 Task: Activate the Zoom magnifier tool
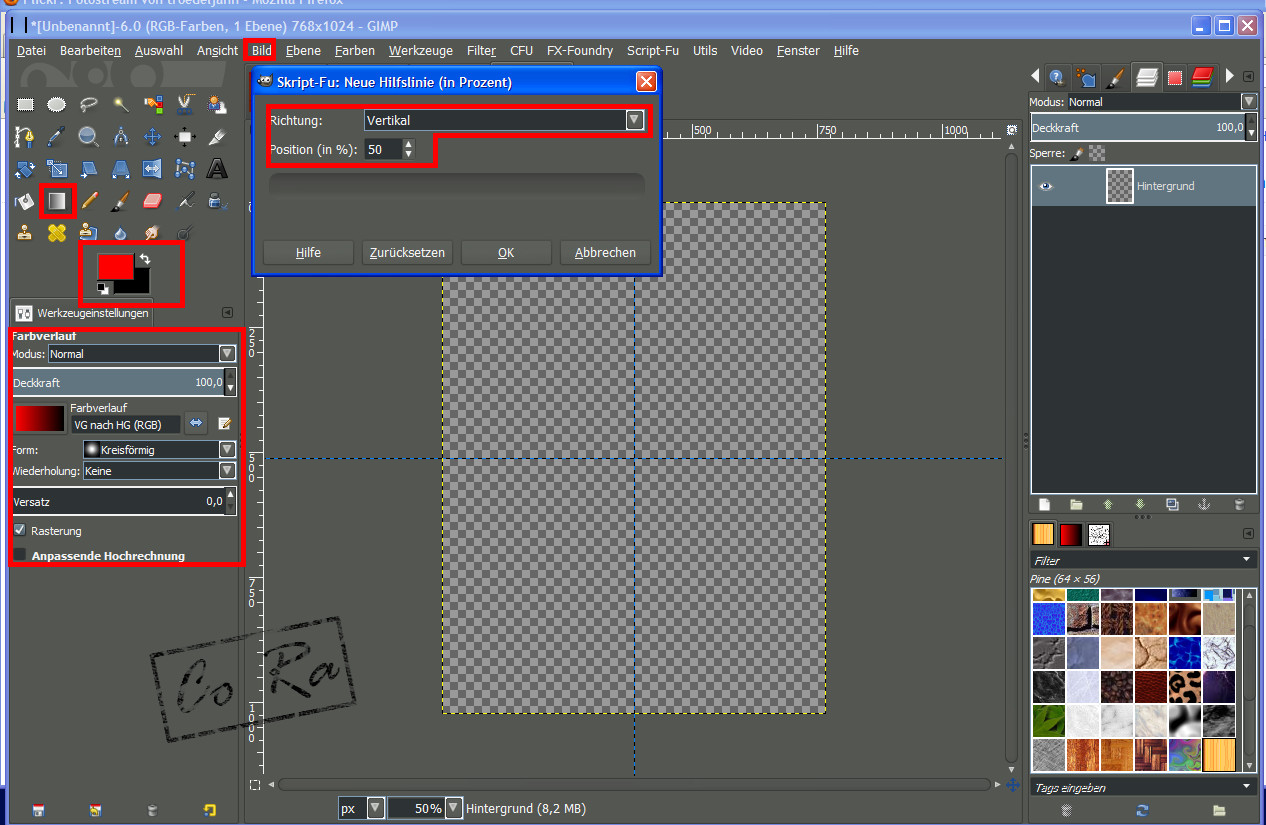88,137
